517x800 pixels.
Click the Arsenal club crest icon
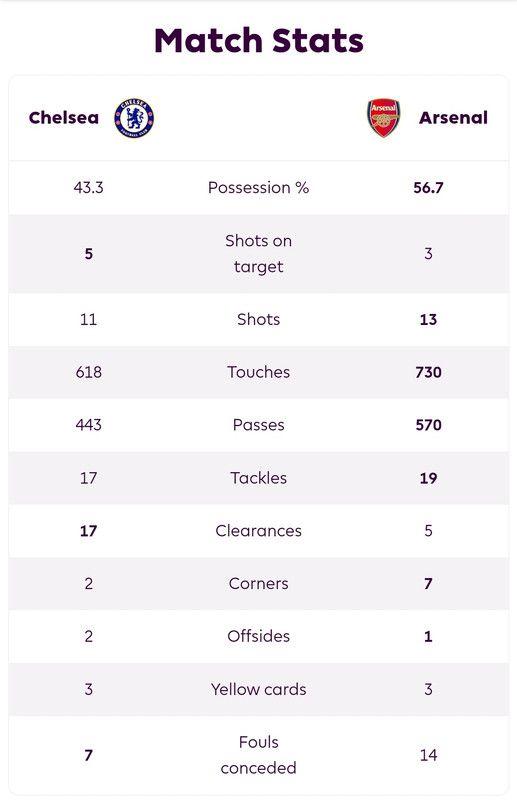(384, 118)
